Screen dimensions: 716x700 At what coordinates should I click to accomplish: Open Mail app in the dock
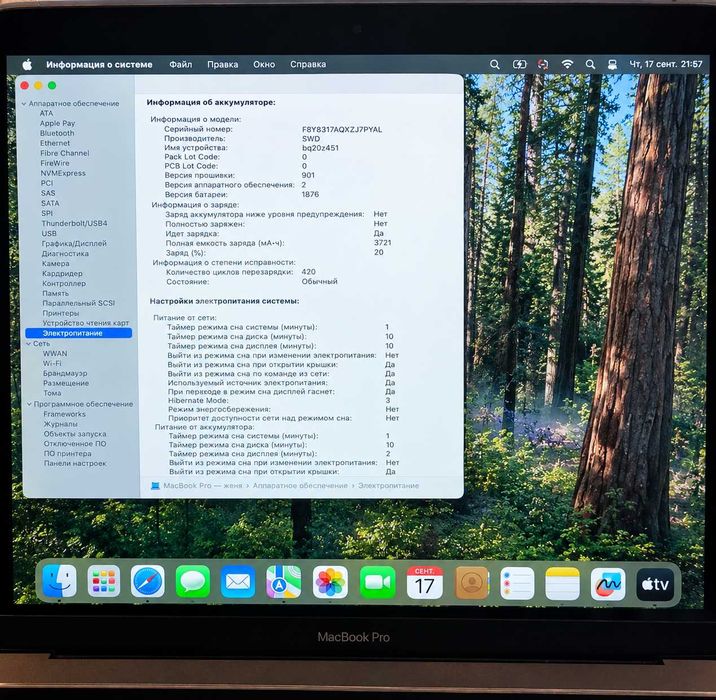[x=238, y=582]
